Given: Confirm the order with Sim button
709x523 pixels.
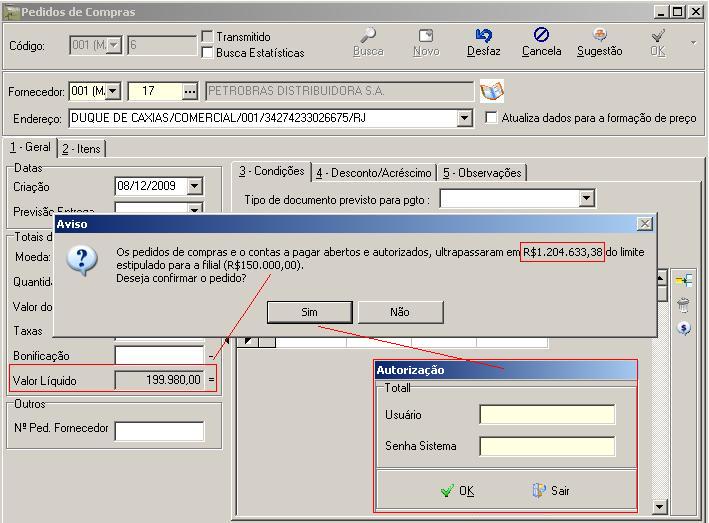Looking at the screenshot, I should tap(309, 312).
